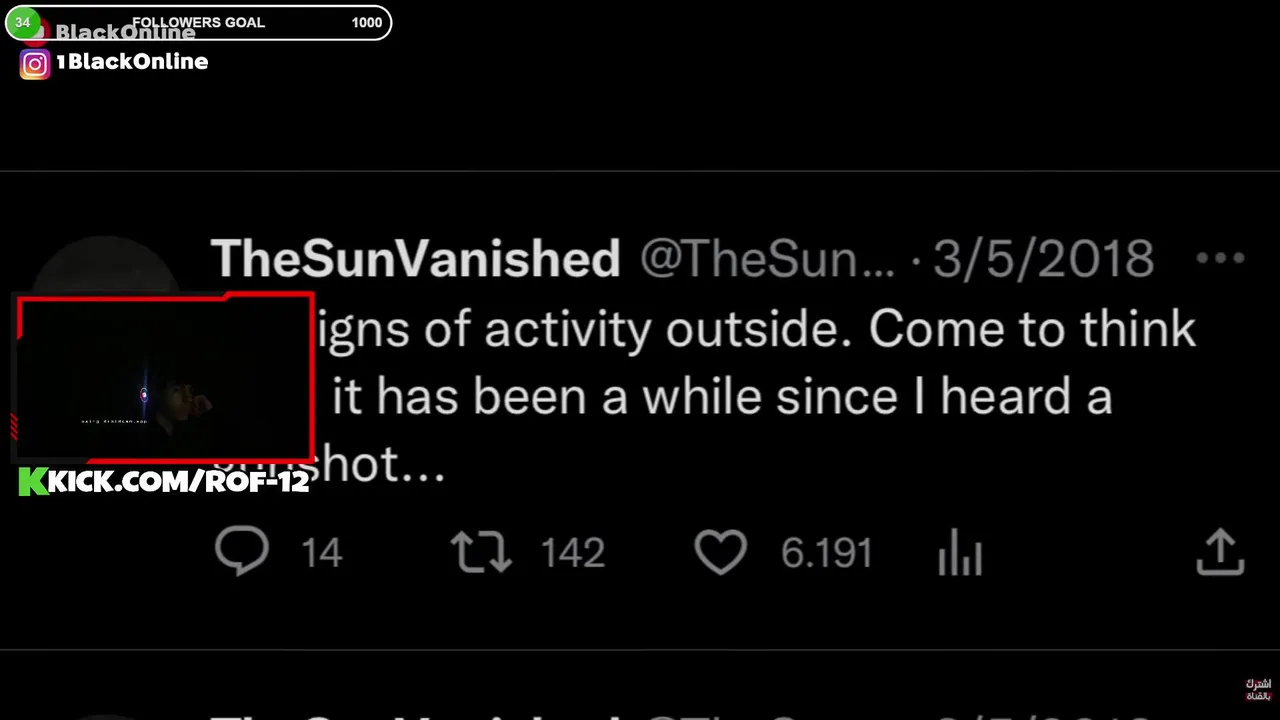Click the red-framed webcam overlay
This screenshot has height=720, width=1280.
[165, 377]
